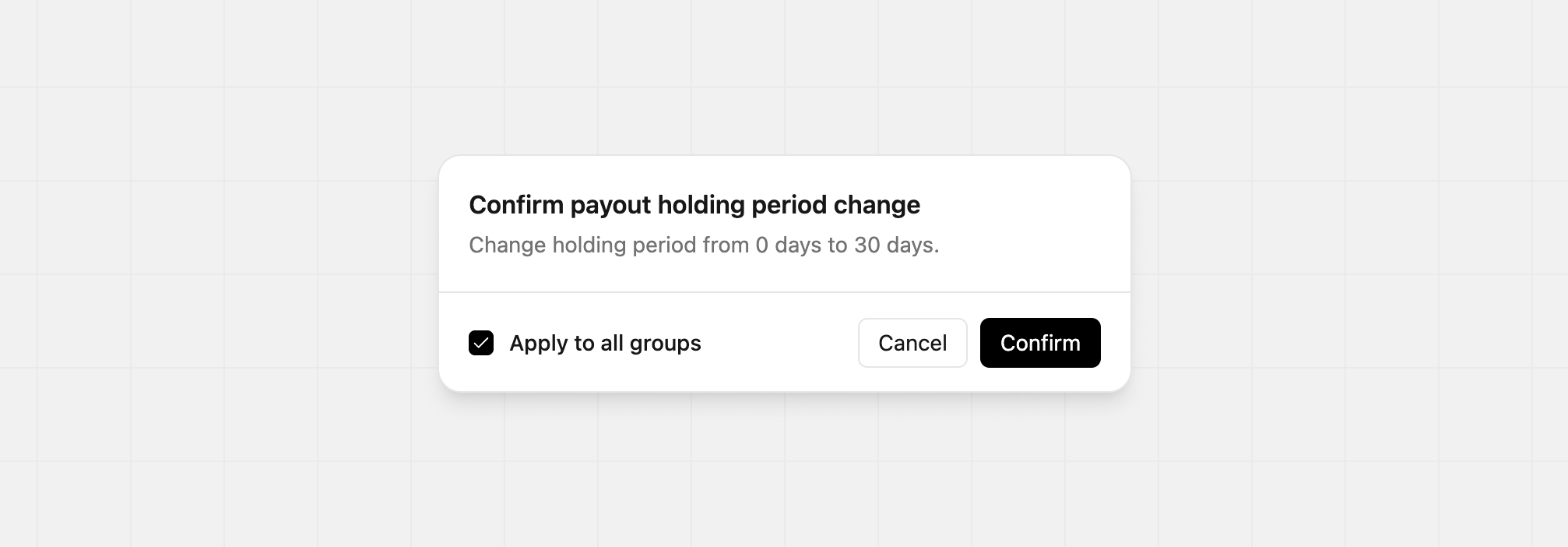Click the white dialog card
Viewport: 1568px width, 547px height.
tap(784, 273)
